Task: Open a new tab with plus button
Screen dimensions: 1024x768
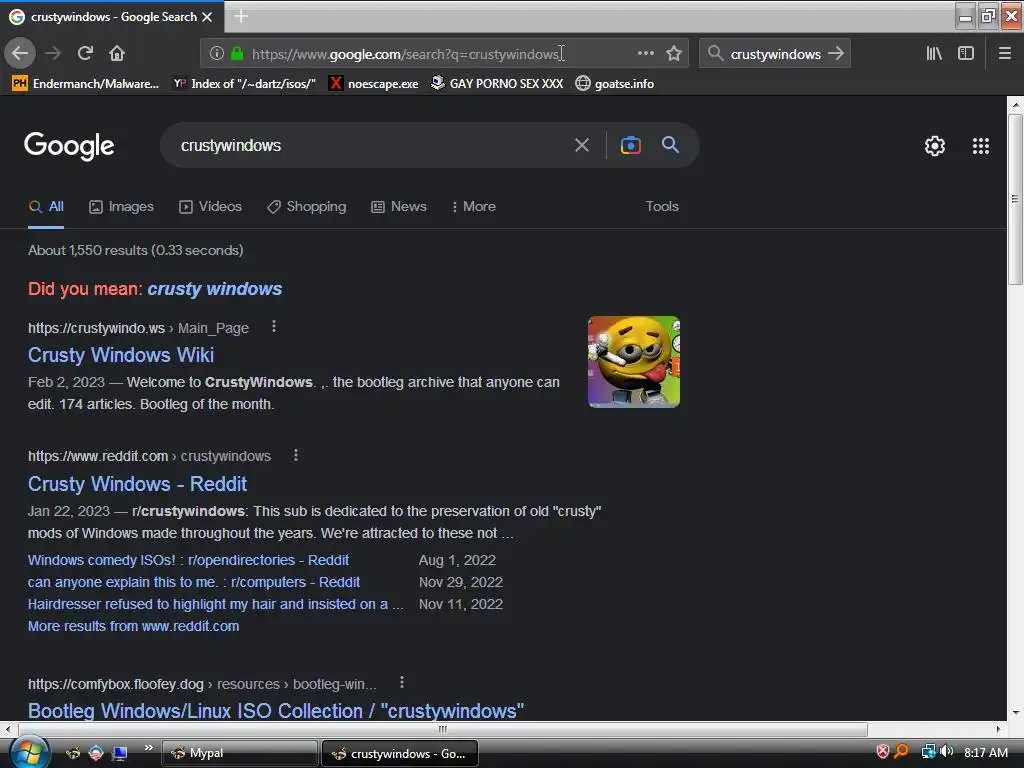Action: pyautogui.click(x=241, y=16)
